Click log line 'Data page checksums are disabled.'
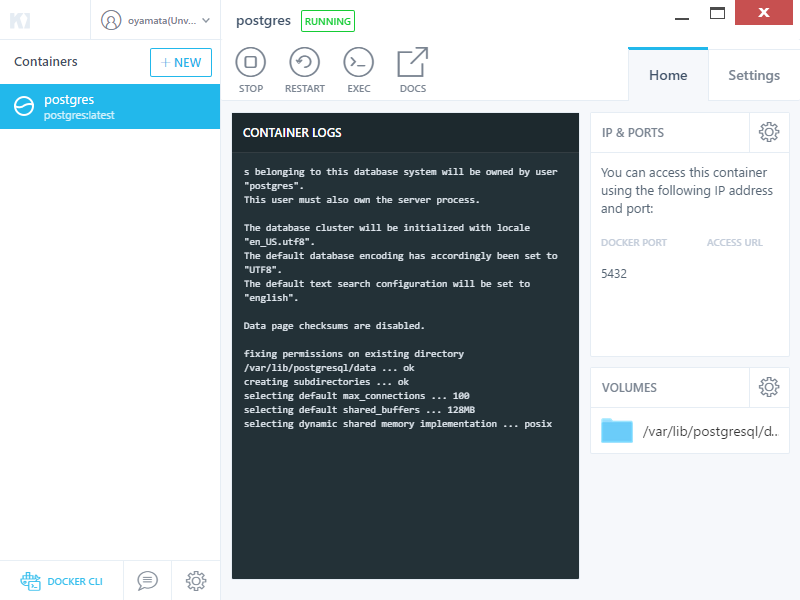The height and width of the screenshot is (600, 800). (x=334, y=326)
